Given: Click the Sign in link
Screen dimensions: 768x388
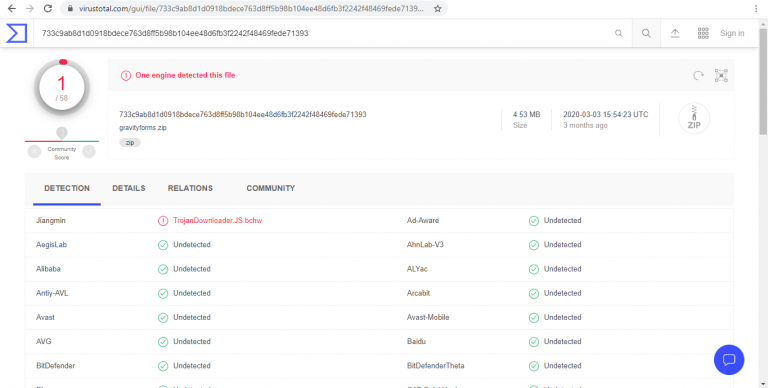Looking at the screenshot, I should [732, 33].
